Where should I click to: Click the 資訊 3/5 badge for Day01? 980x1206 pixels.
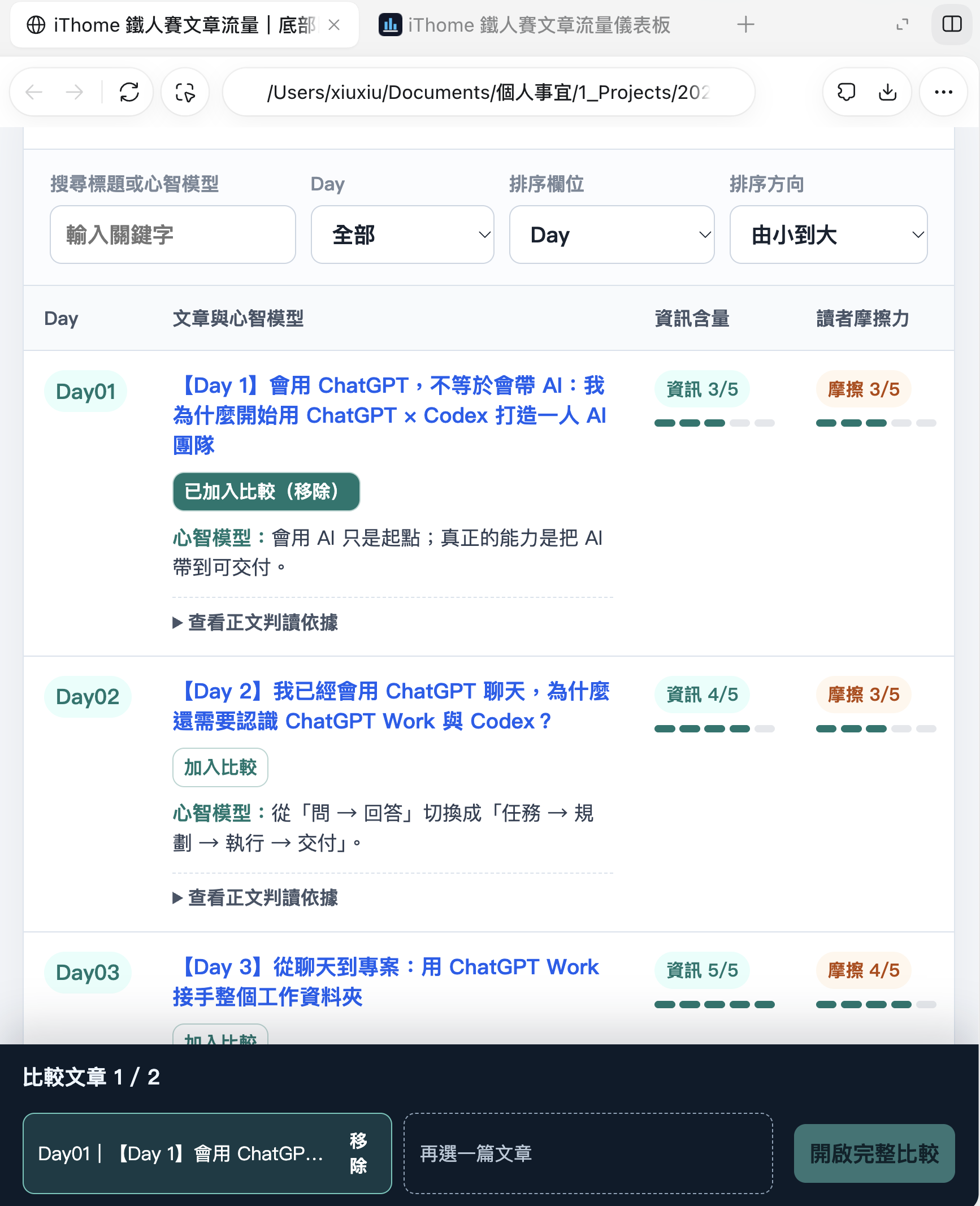(702, 389)
